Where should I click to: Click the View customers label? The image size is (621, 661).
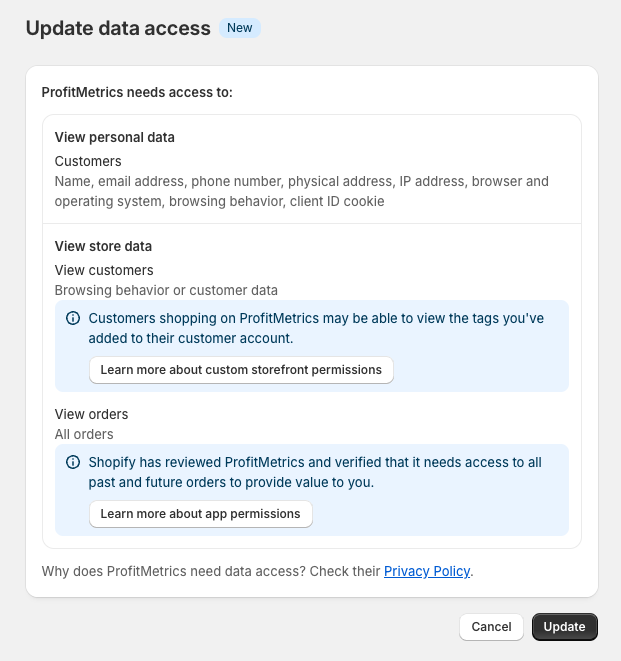(104, 270)
